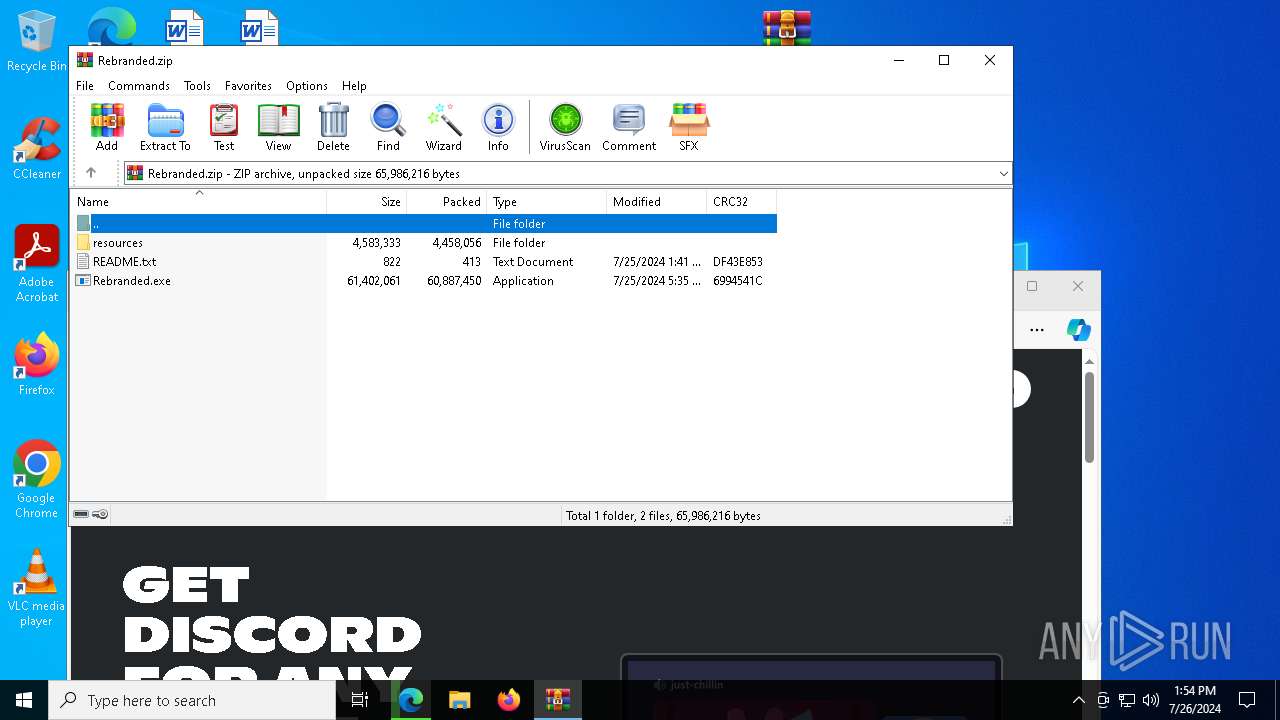Run the Test archive tool

pyautogui.click(x=224, y=127)
